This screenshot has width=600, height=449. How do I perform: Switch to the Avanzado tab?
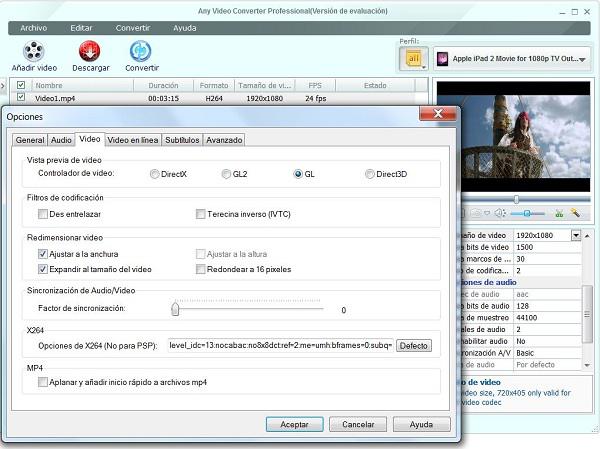click(x=224, y=140)
